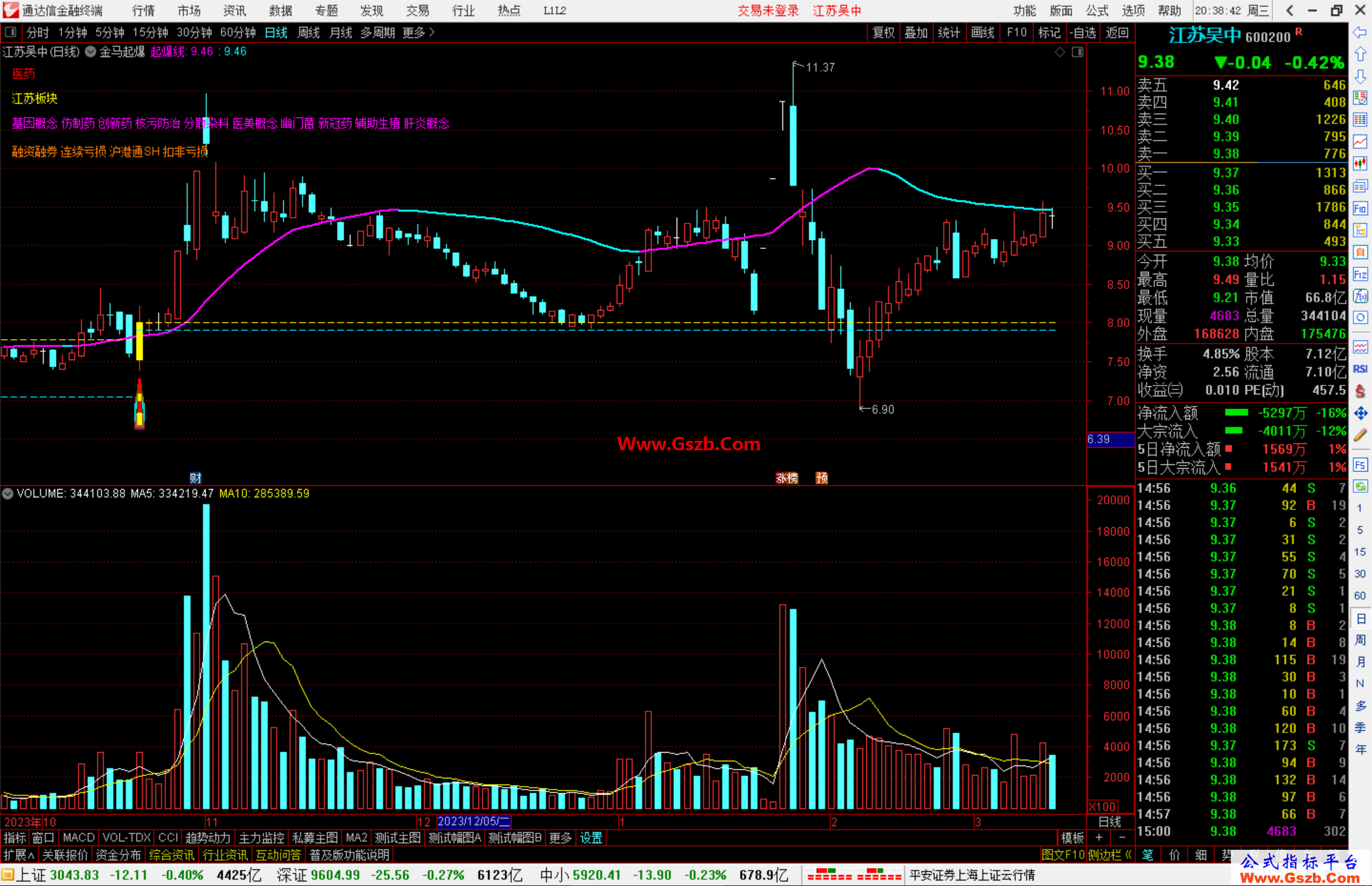Toggle 复权 price adjustment

[883, 32]
